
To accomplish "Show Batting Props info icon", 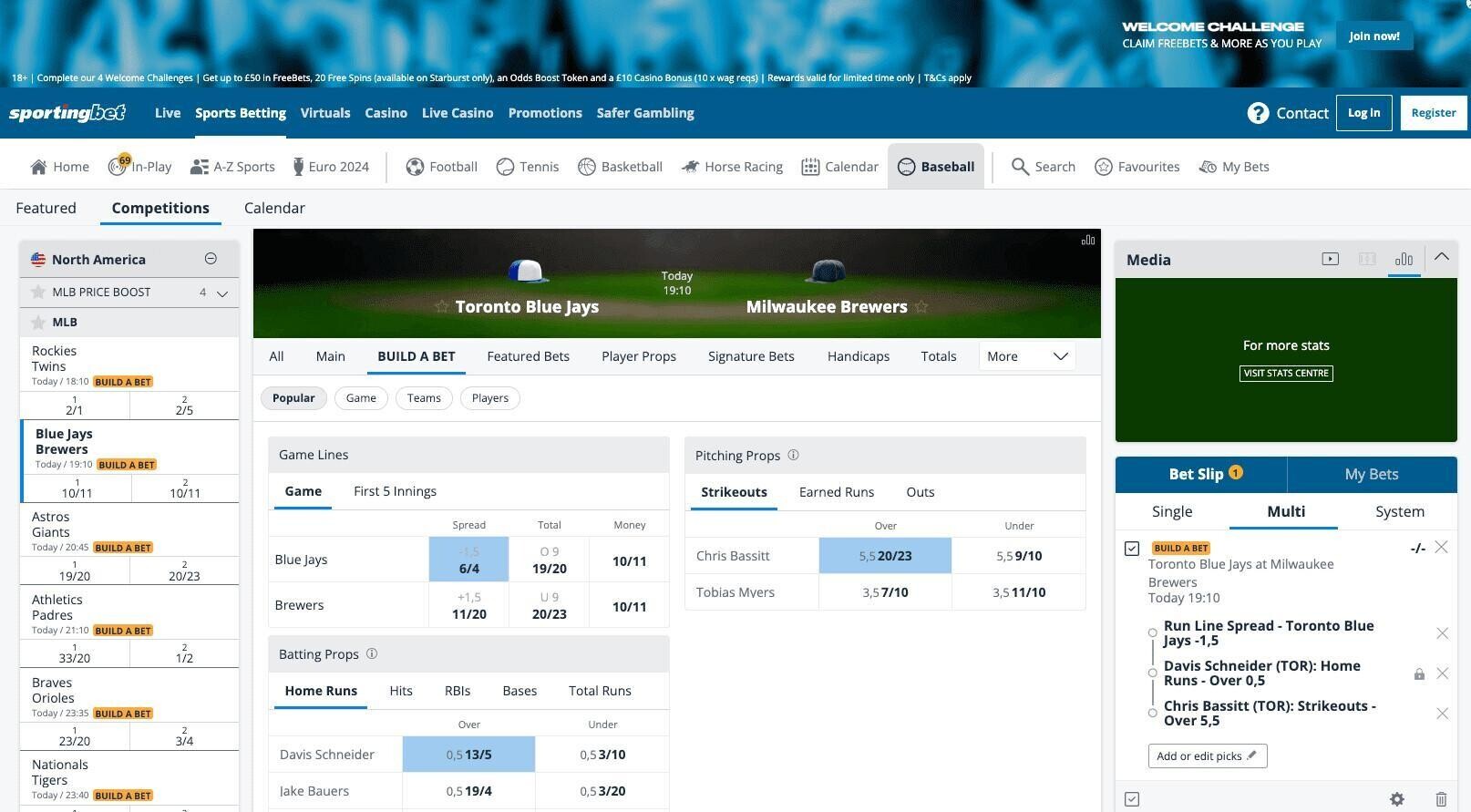I will [372, 653].
